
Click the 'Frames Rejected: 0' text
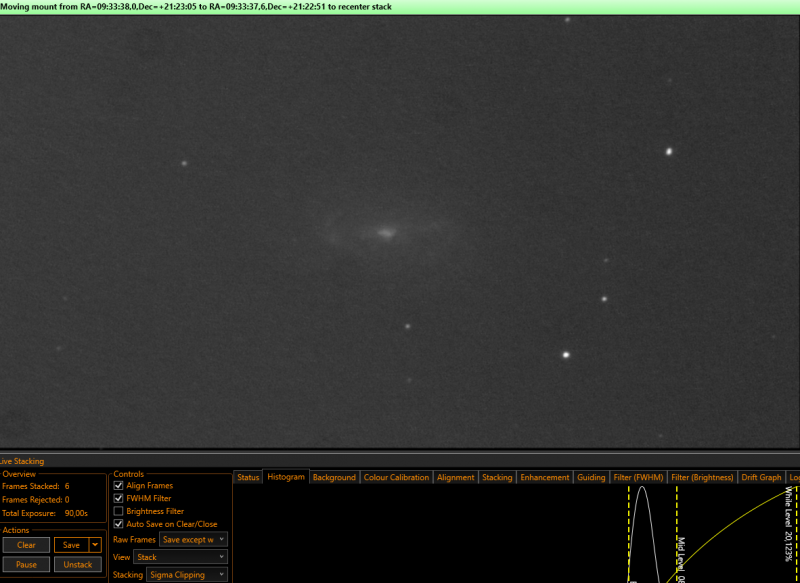click(x=36, y=500)
